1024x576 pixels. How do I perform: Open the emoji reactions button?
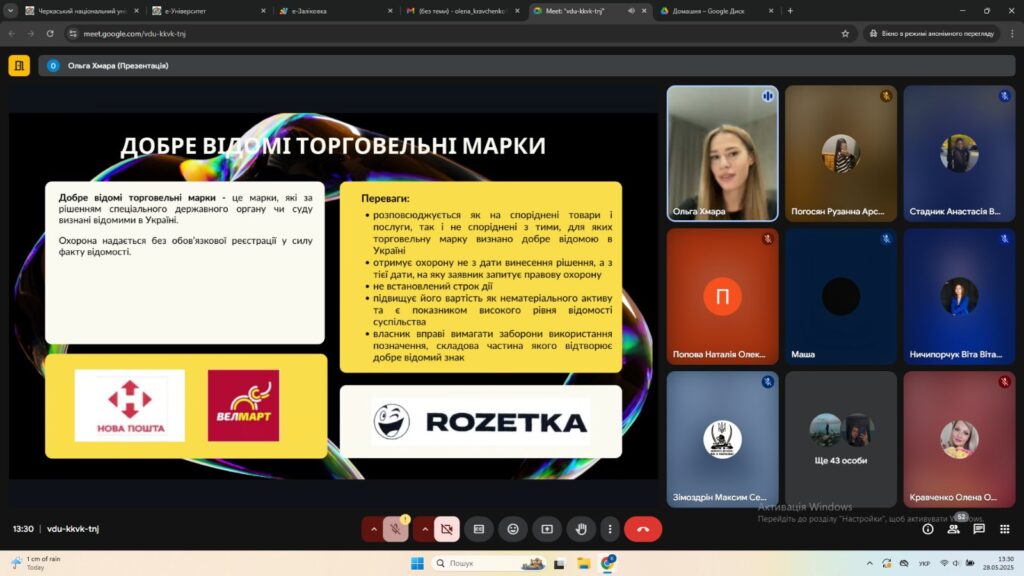point(513,529)
